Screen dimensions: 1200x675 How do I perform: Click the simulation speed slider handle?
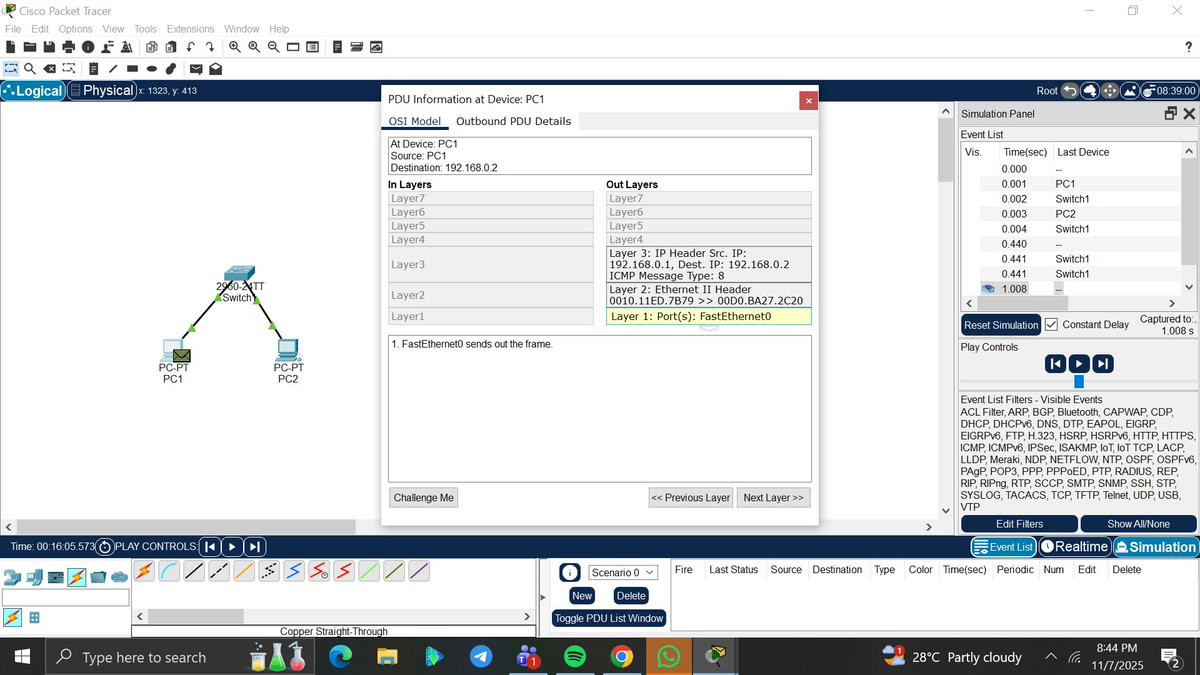[1079, 382]
